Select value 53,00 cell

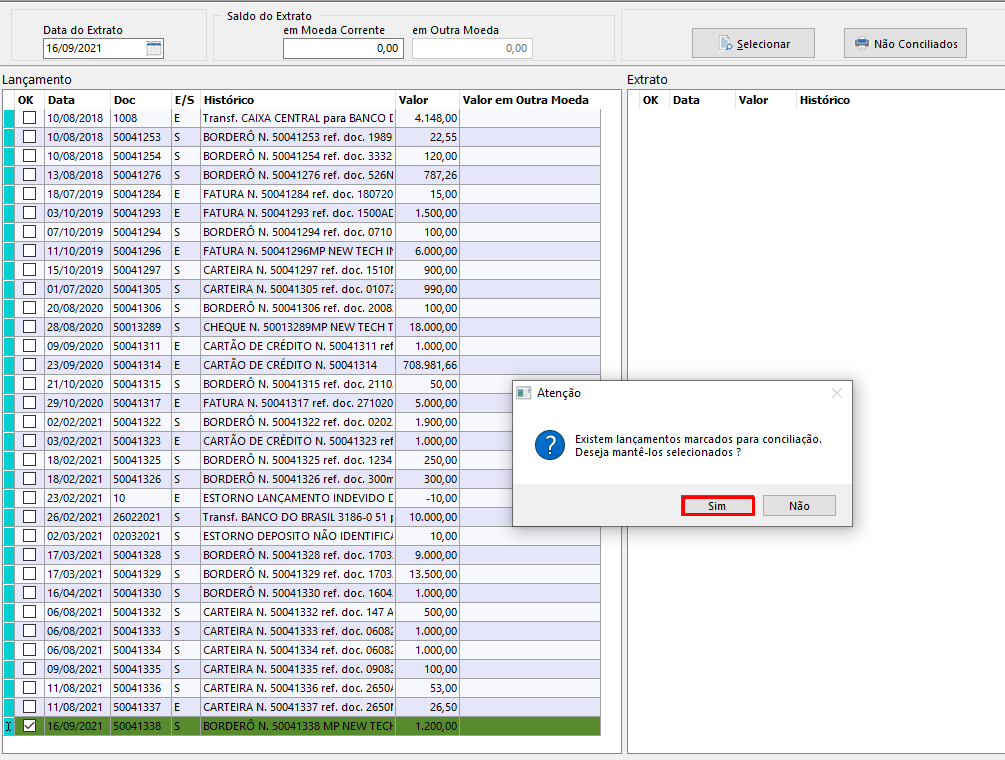point(428,688)
